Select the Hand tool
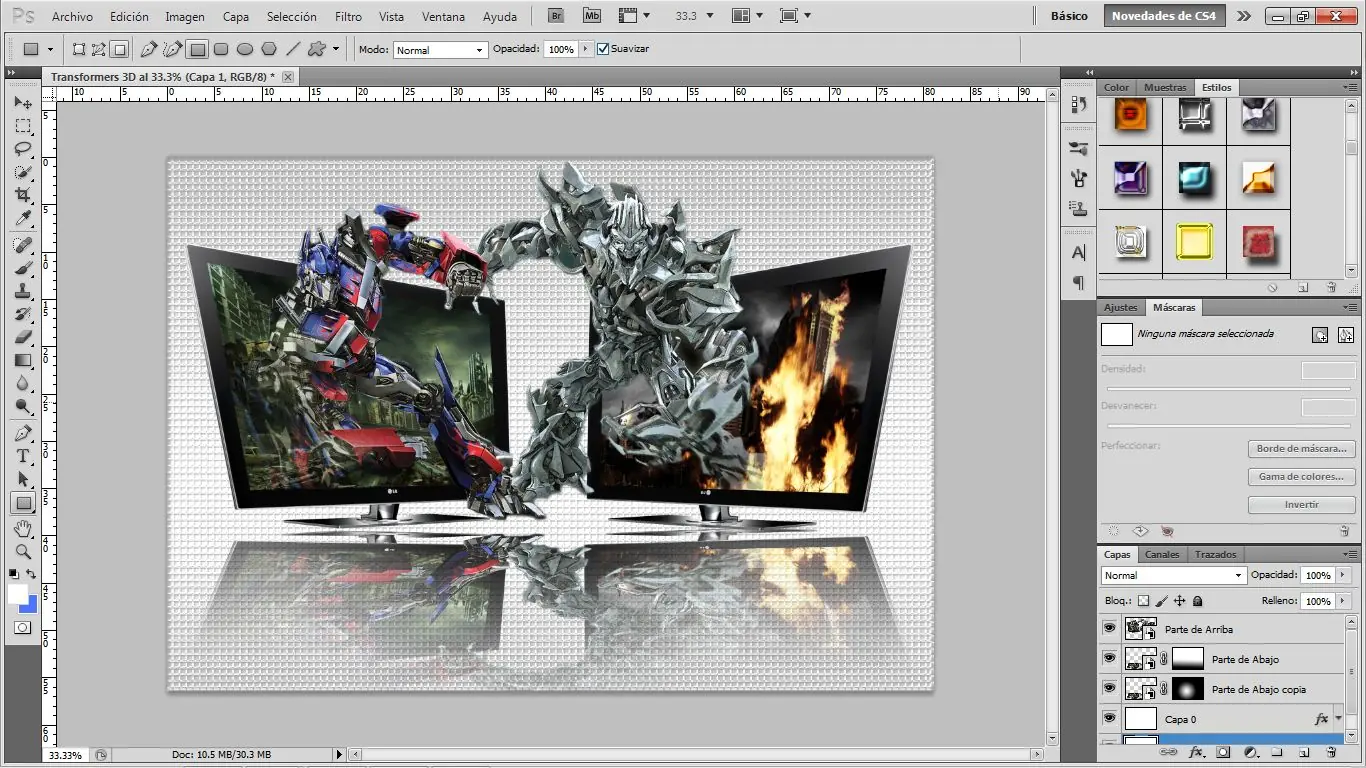 click(x=23, y=528)
